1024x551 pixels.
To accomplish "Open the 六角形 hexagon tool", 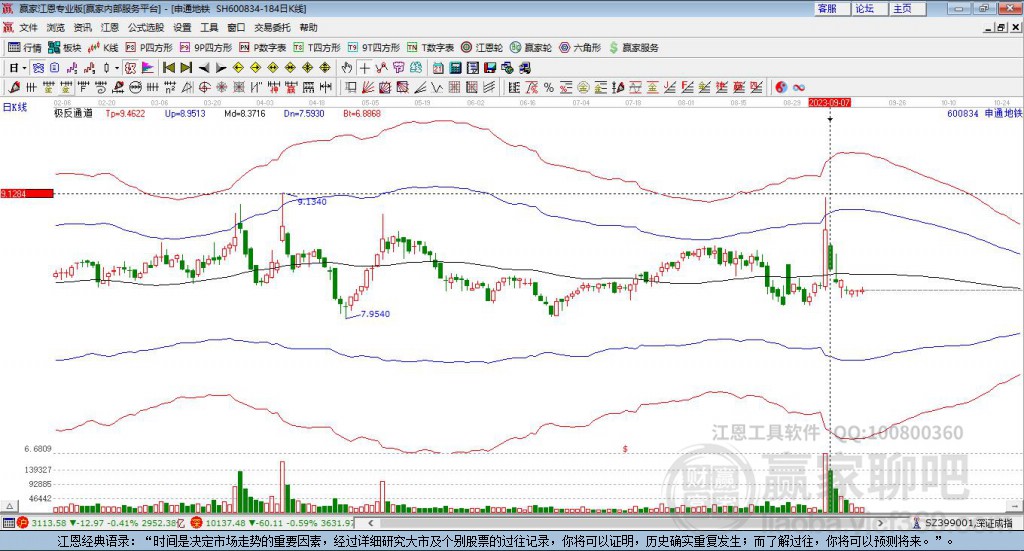I will pos(581,48).
